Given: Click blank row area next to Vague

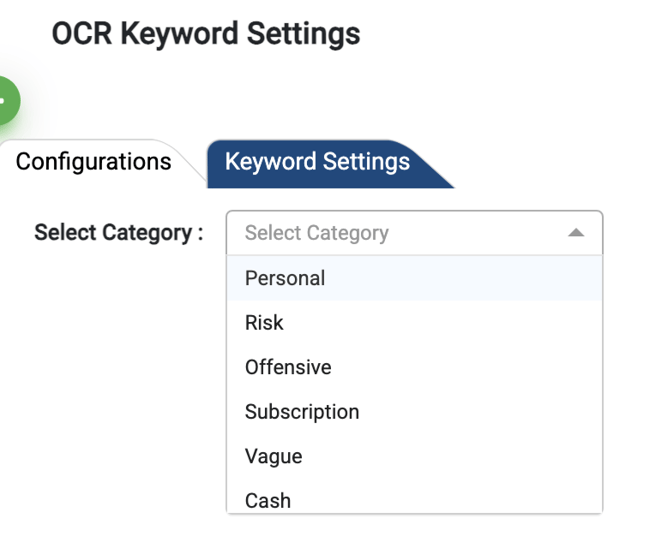Looking at the screenshot, I should coord(450,456).
